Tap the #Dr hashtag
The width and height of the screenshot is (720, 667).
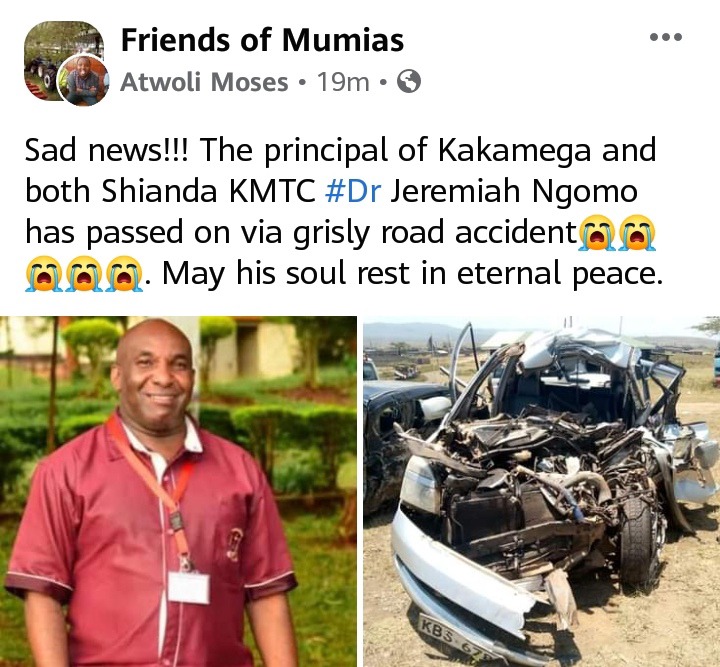[x=353, y=191]
